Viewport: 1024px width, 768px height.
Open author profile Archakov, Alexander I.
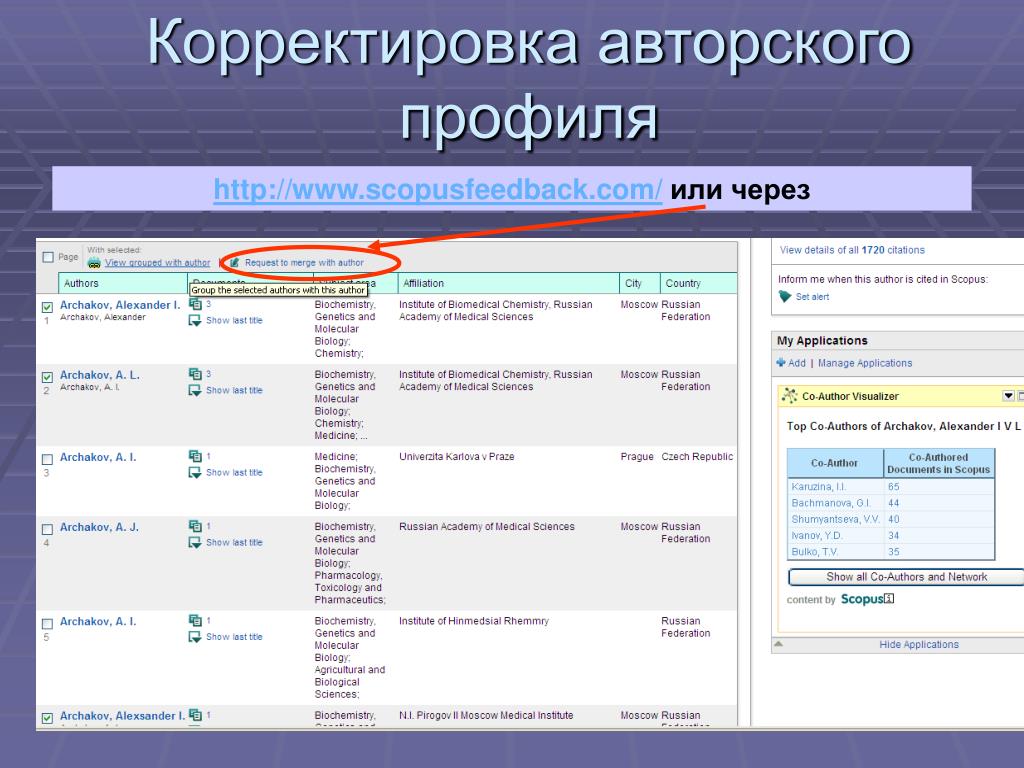pos(120,305)
